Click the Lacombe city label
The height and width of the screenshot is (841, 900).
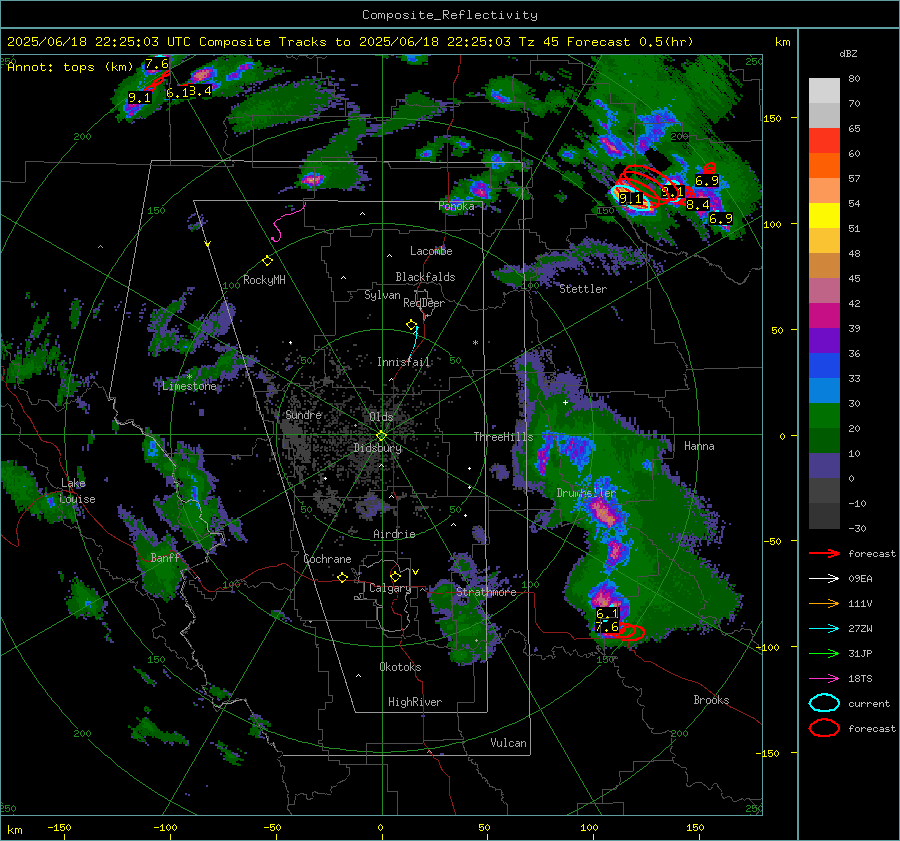tap(431, 251)
